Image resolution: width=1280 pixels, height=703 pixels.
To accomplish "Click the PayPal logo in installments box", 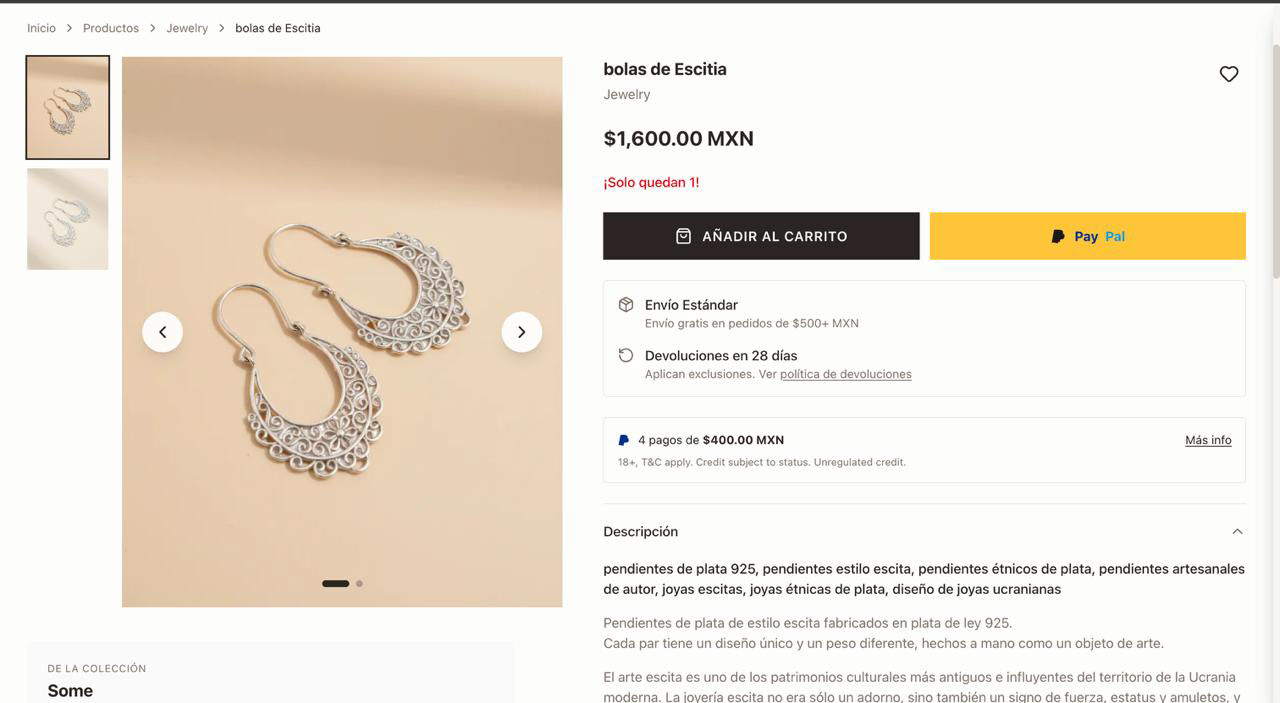I will (624, 440).
